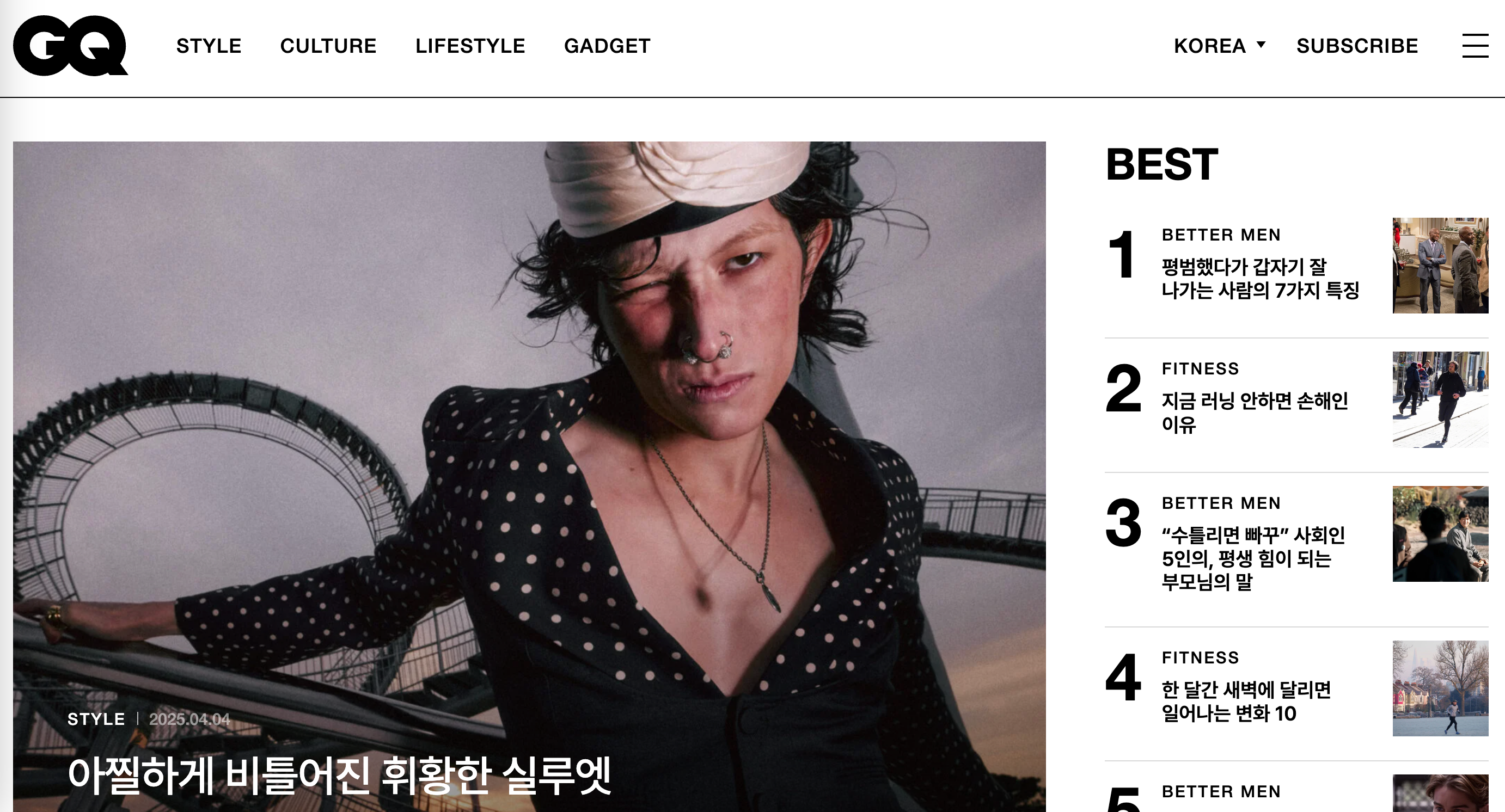This screenshot has width=1505, height=812.
Task: Open the article 한 달간 새벽에 달리면 일어나는 변화 10
Action: [1246, 701]
